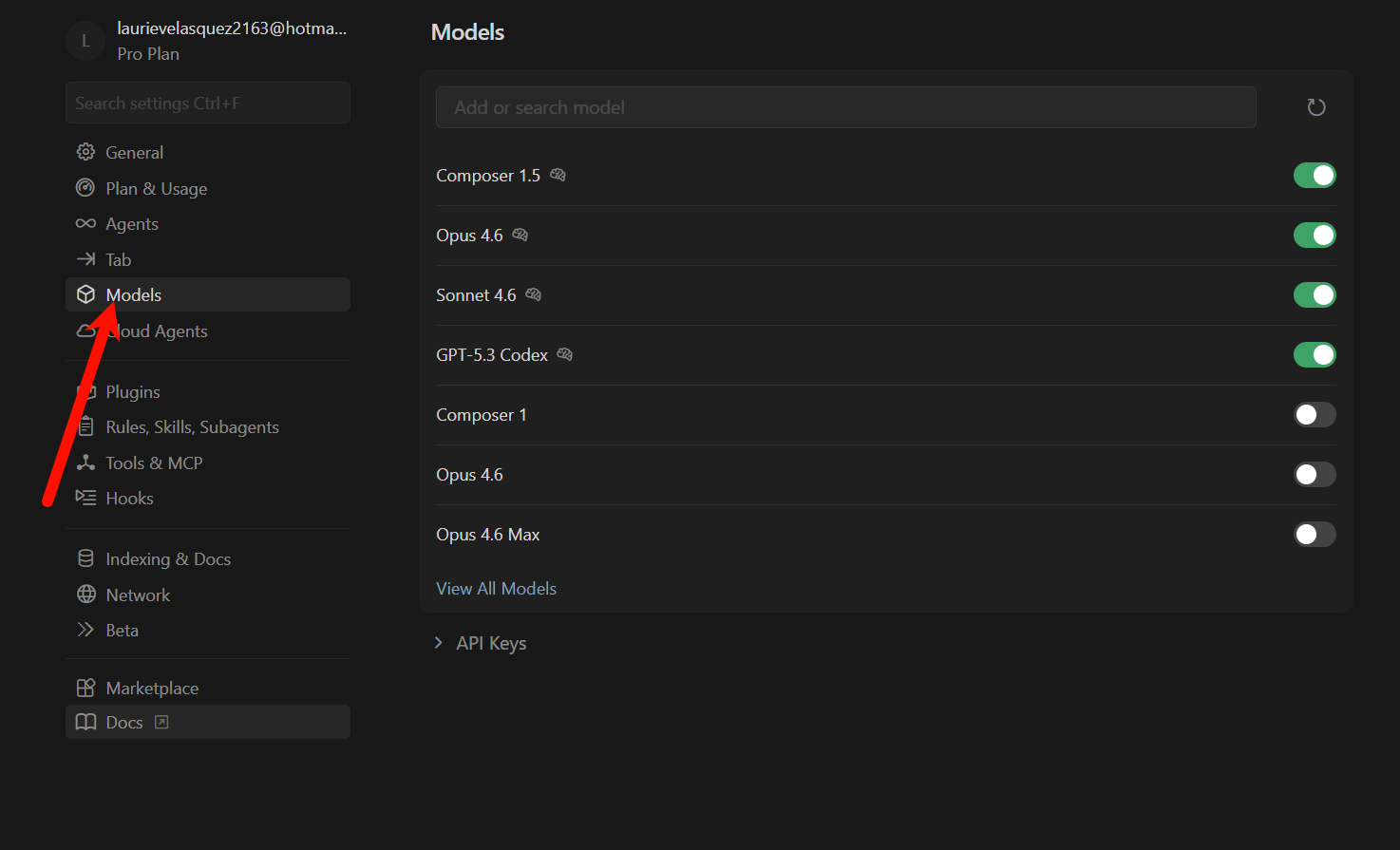Screen dimensions: 1400x850
Task: Select the Agents infinity icon
Action: (x=85, y=223)
